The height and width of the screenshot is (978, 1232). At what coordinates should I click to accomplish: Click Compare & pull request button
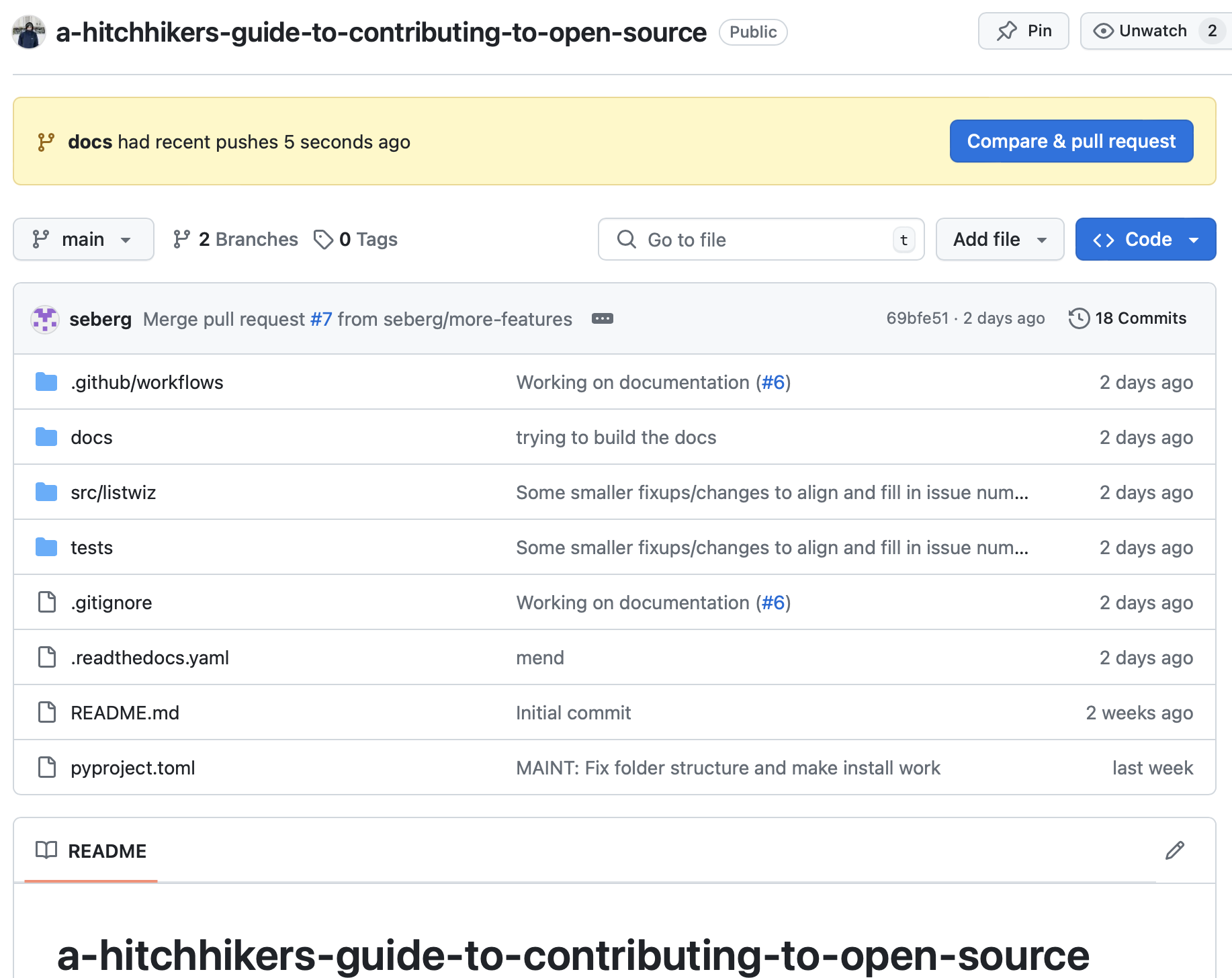click(x=1071, y=141)
